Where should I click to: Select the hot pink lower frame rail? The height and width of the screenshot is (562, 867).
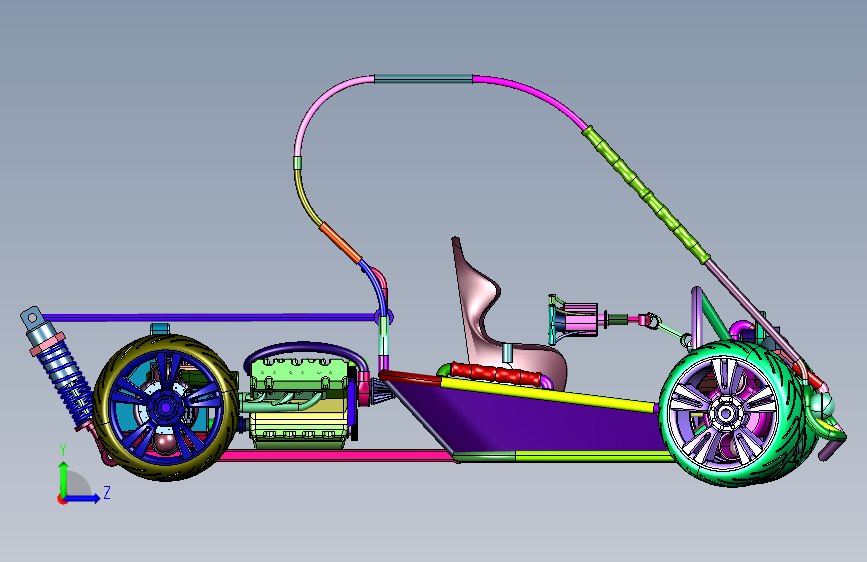pos(335,456)
